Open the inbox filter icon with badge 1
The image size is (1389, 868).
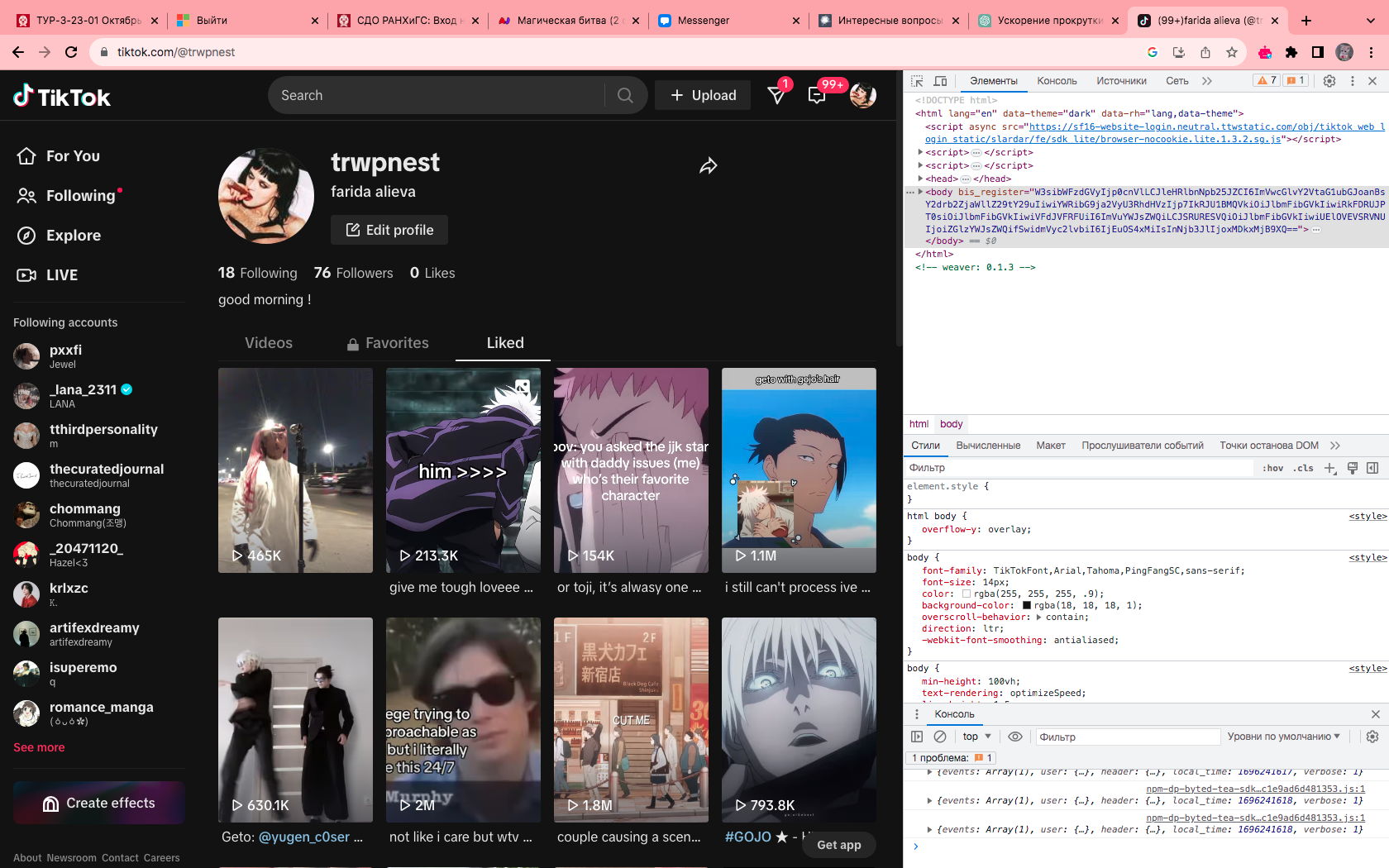pyautogui.click(x=777, y=94)
